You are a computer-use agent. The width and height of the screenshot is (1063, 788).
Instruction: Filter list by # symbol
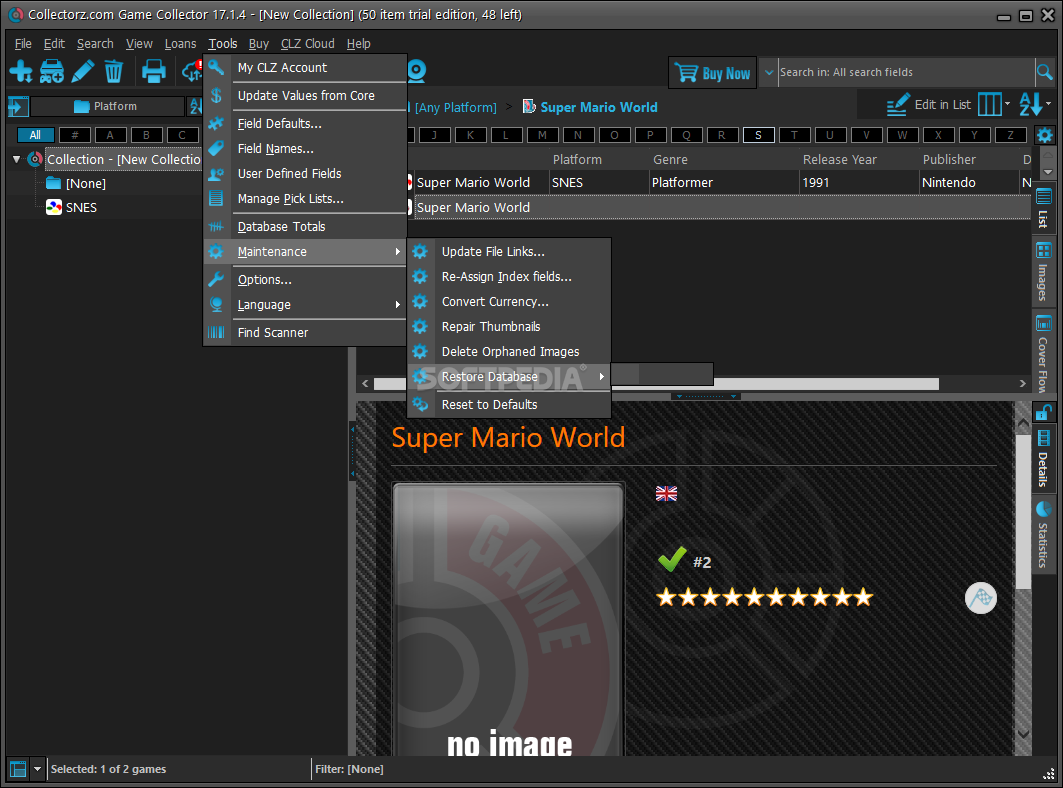75,135
